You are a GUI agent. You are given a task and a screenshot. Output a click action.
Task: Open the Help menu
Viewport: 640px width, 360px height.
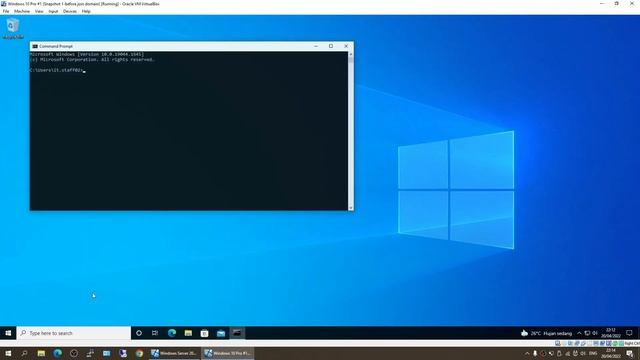tap(86, 11)
